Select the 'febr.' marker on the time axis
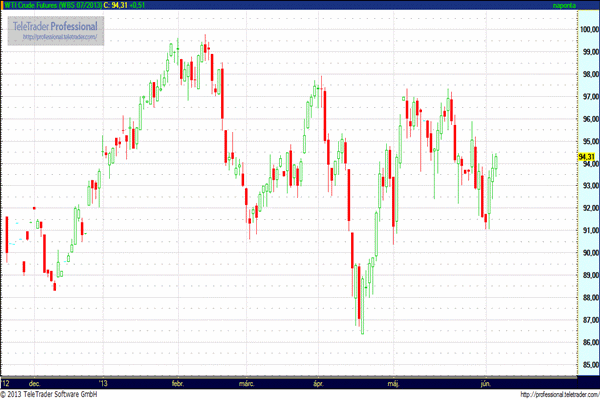 [x=178, y=383]
